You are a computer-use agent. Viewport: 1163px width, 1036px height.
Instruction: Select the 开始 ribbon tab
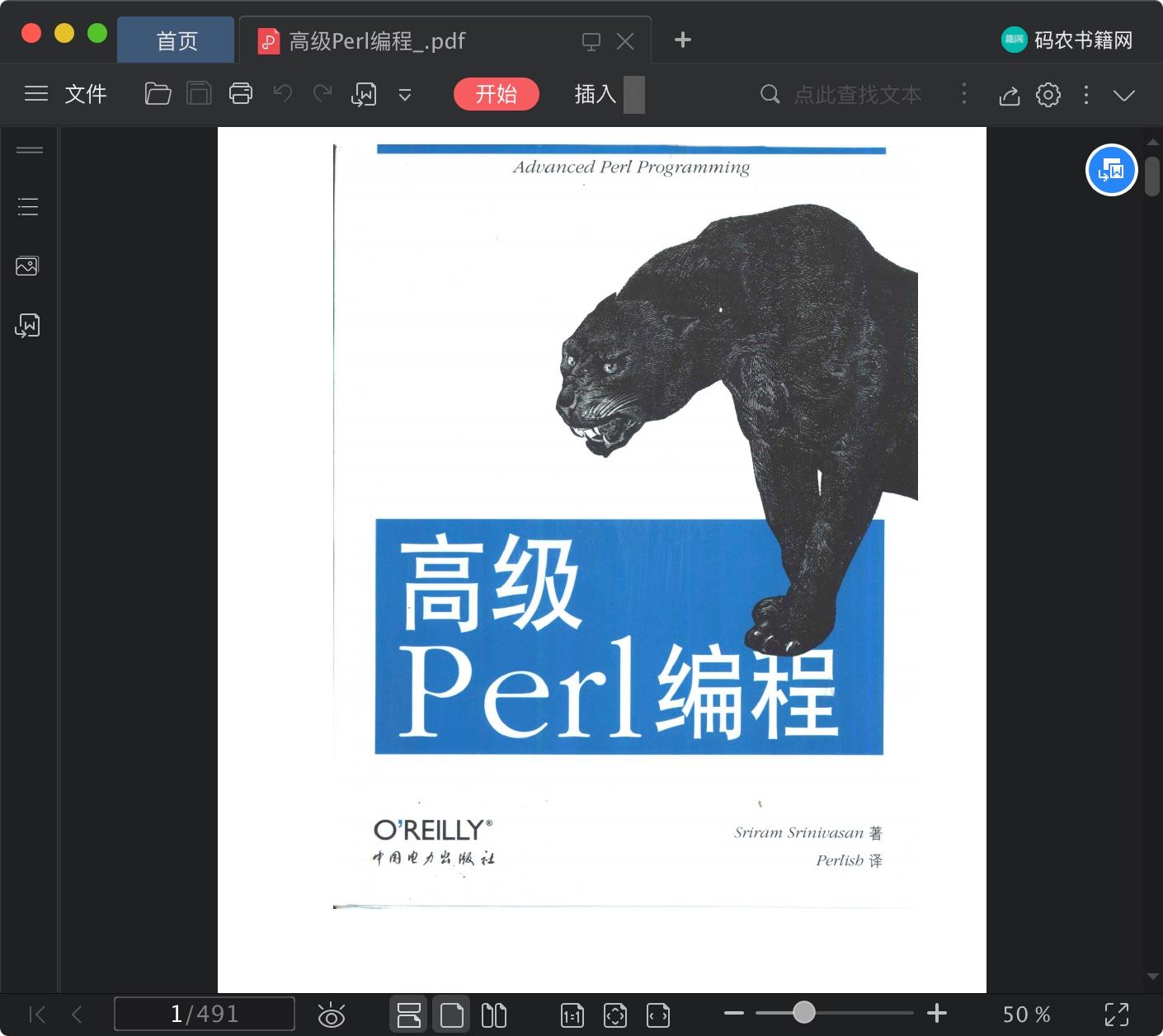[x=497, y=94]
